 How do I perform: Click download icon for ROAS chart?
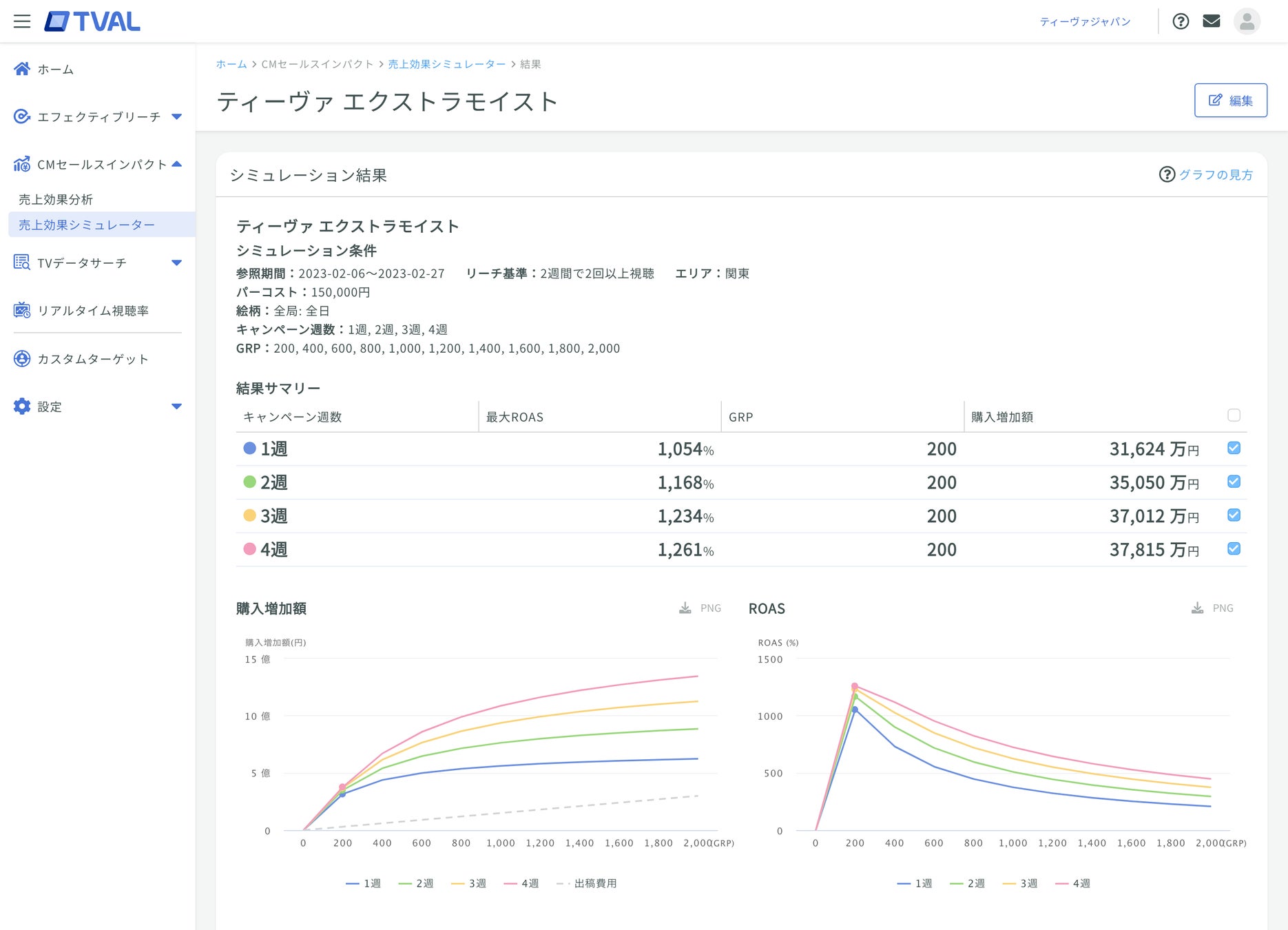pos(1198,608)
